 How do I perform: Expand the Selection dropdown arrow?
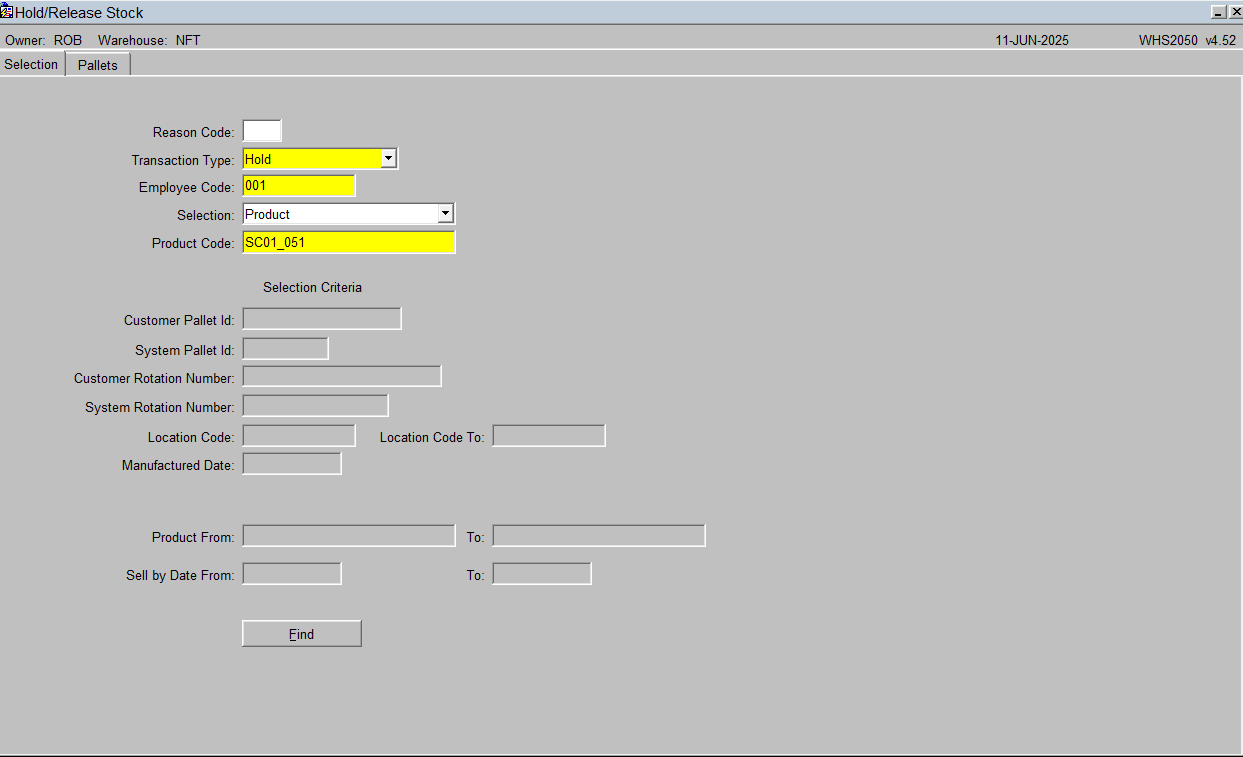click(445, 214)
